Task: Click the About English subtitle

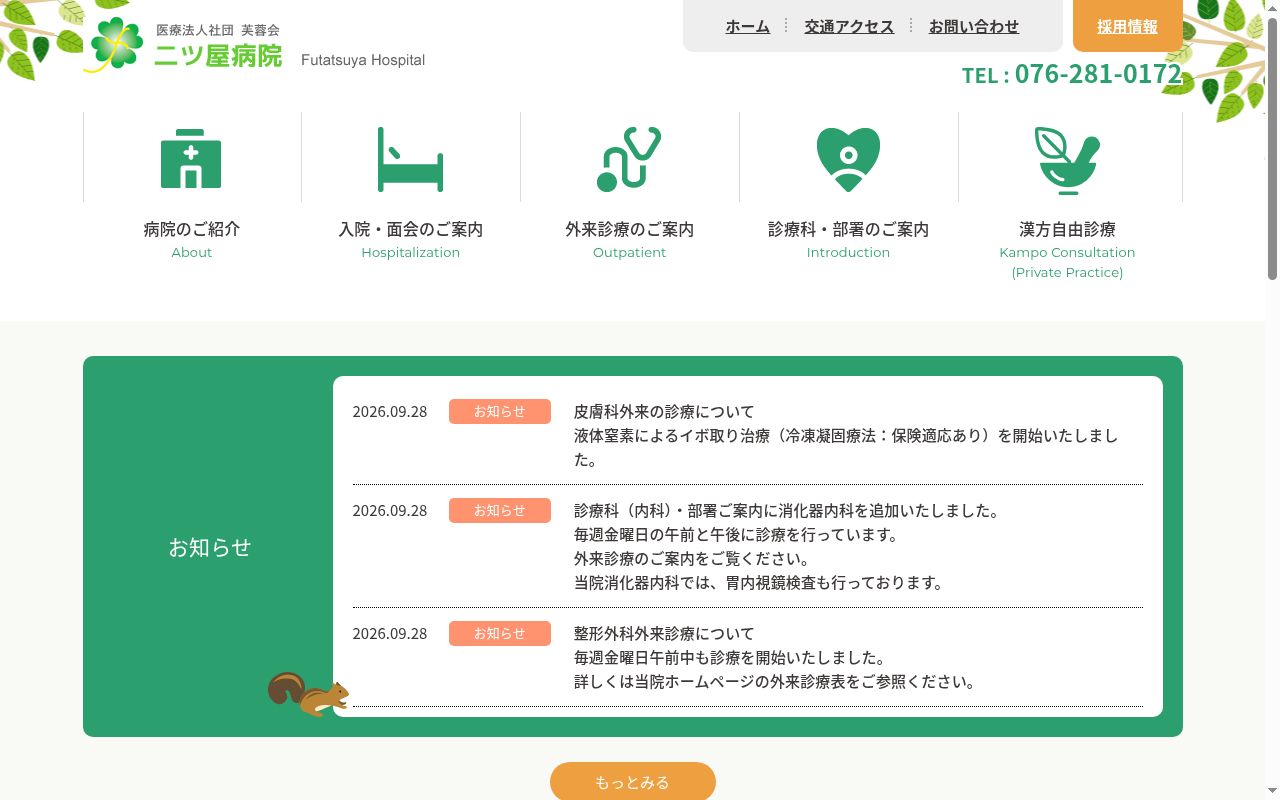Action: pos(192,252)
